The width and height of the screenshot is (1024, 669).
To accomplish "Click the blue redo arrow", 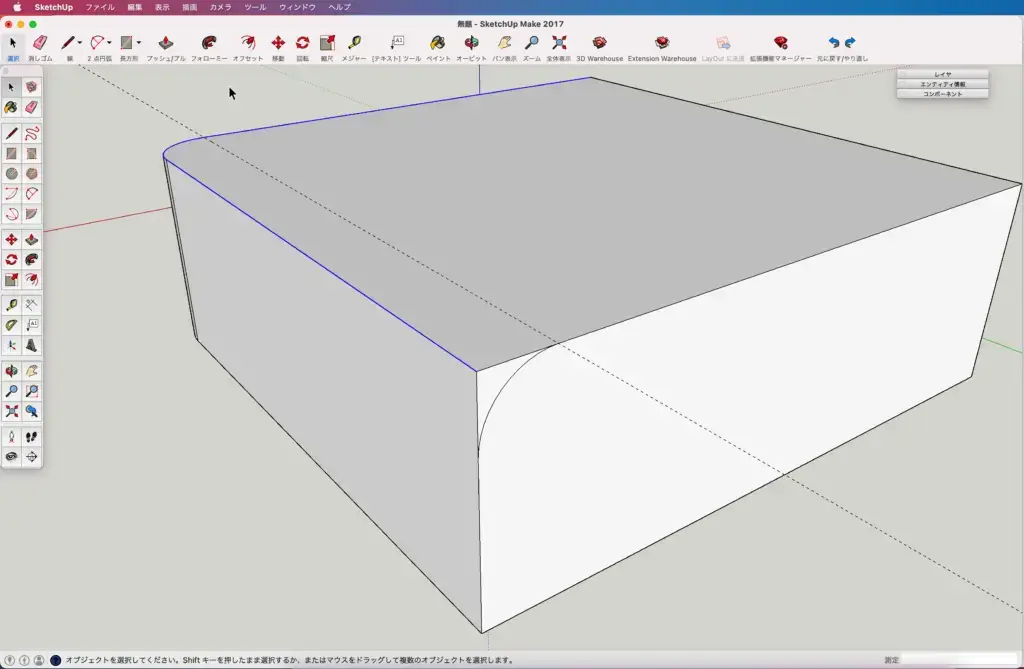I will coord(850,42).
